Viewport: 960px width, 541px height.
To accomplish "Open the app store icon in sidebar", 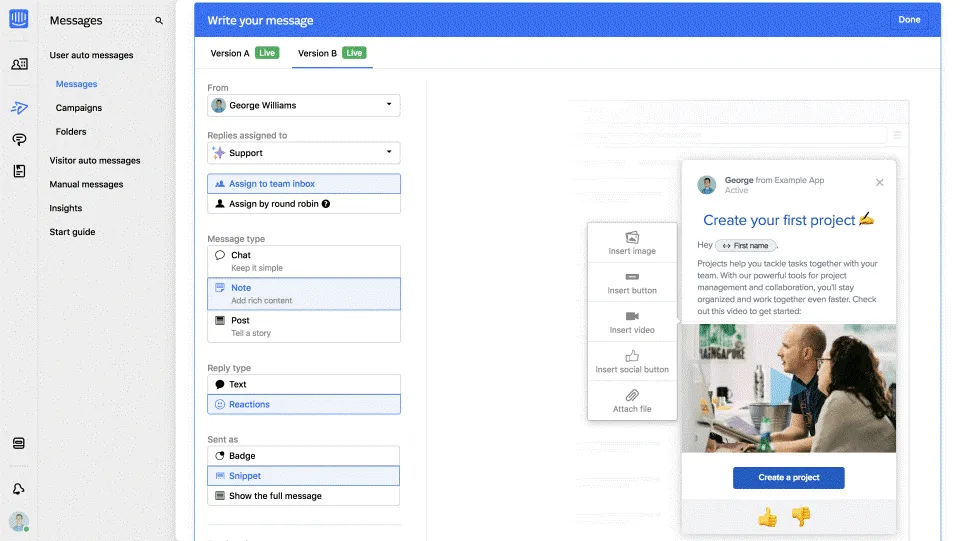I will [x=18, y=443].
